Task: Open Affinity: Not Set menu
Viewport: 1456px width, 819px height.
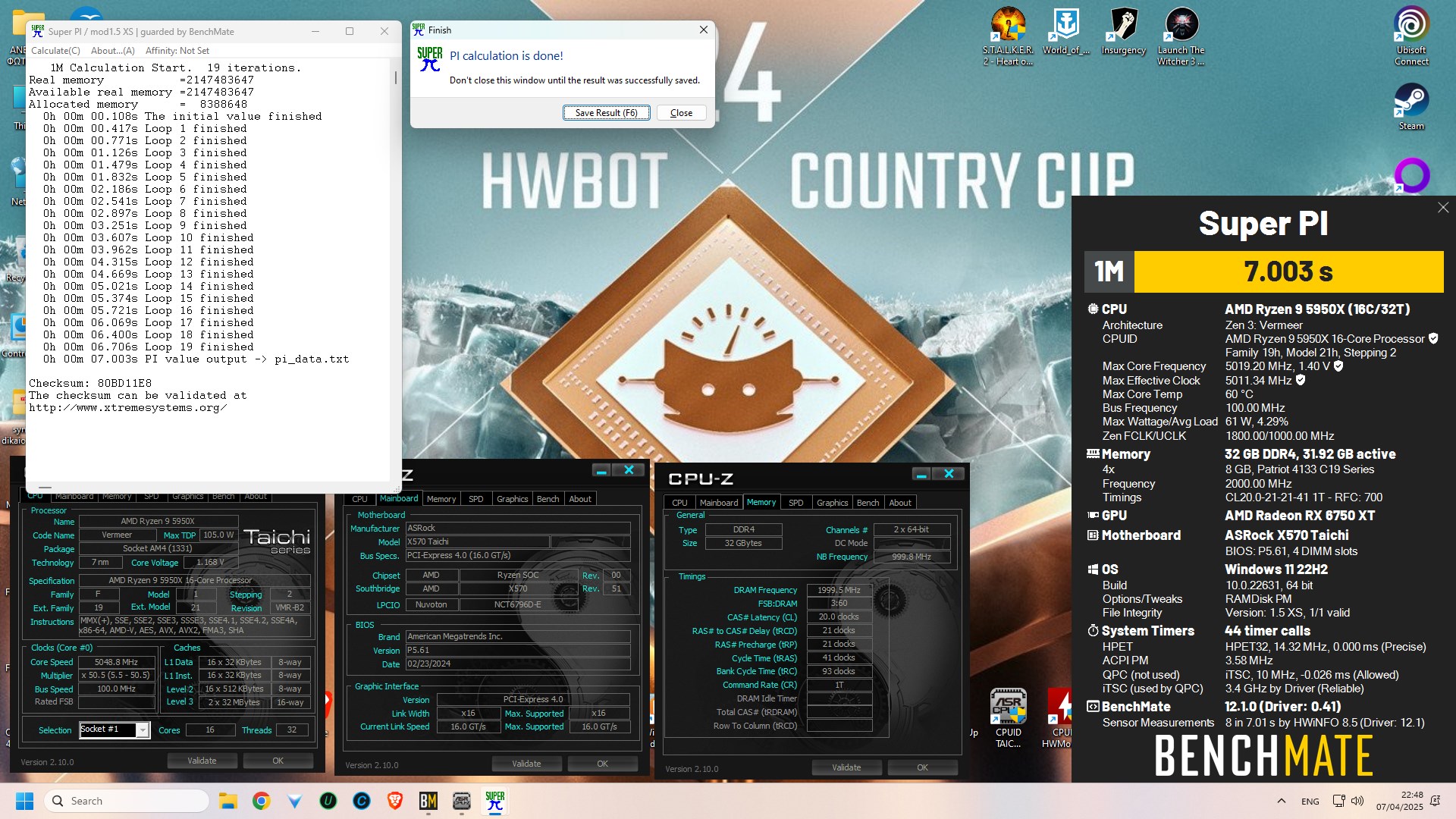Action: click(177, 51)
